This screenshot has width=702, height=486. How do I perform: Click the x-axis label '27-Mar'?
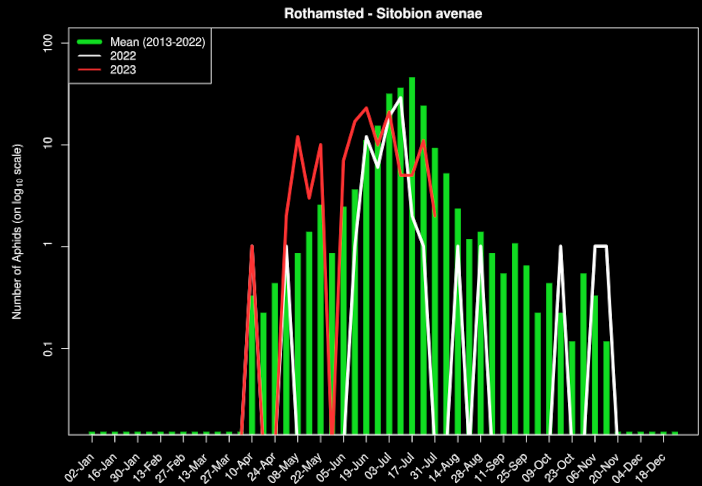(217, 467)
